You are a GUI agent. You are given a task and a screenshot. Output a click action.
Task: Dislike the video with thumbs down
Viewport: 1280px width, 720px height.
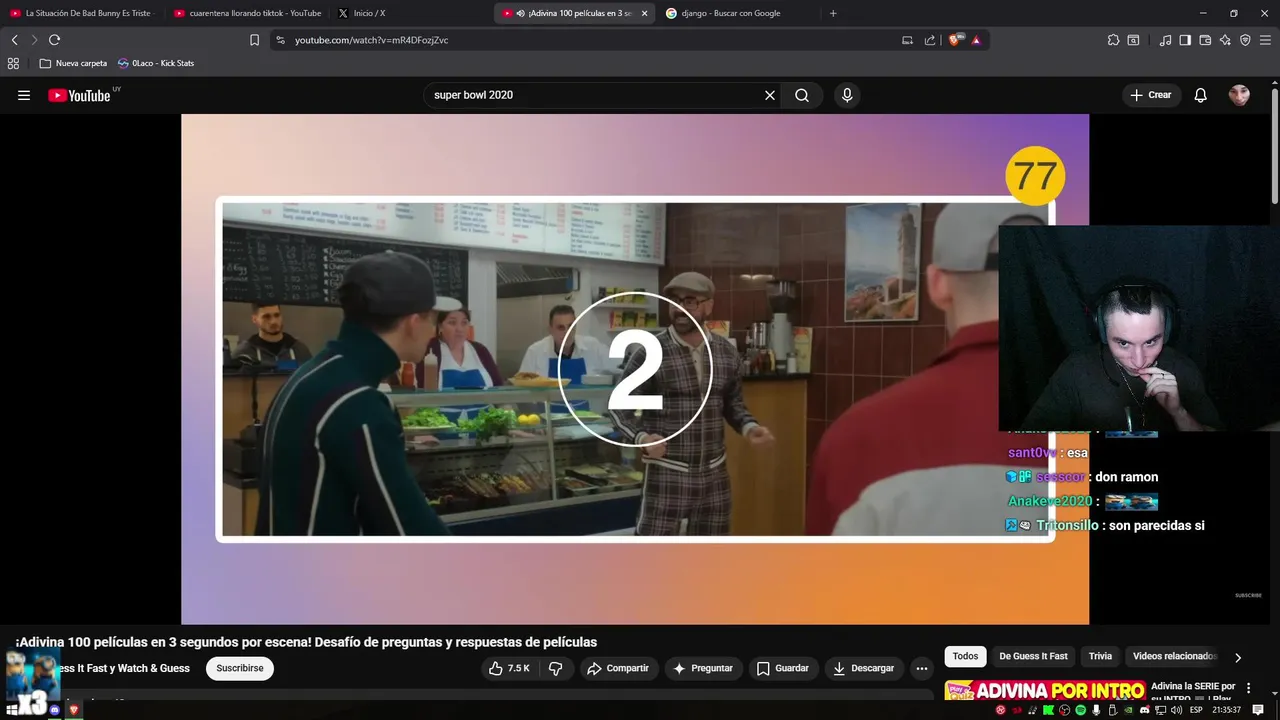556,668
